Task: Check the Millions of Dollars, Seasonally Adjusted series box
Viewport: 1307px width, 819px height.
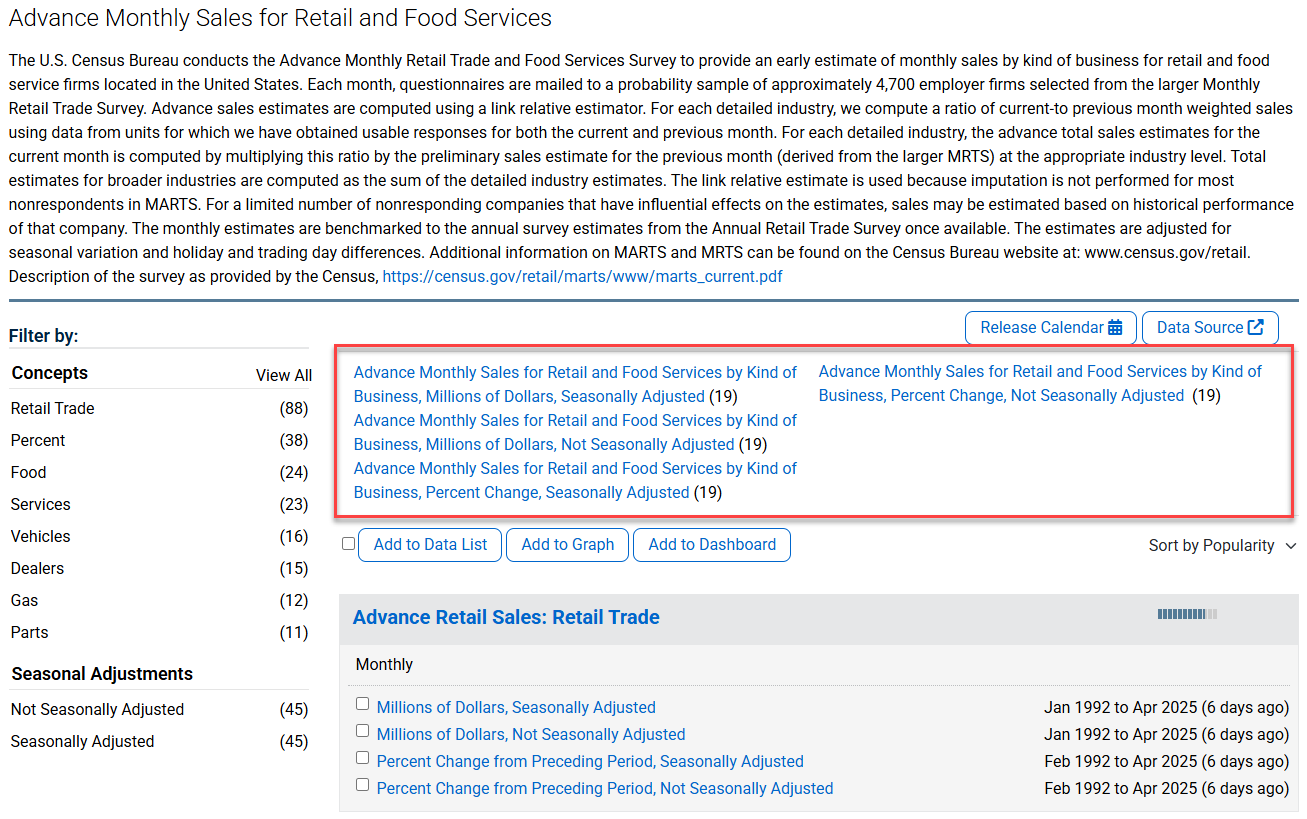Action: pos(362,704)
